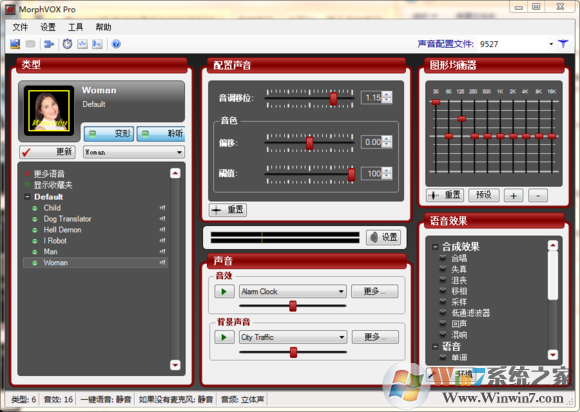Open the Woman voice dropdown
The height and width of the screenshot is (412, 580).
(134, 152)
